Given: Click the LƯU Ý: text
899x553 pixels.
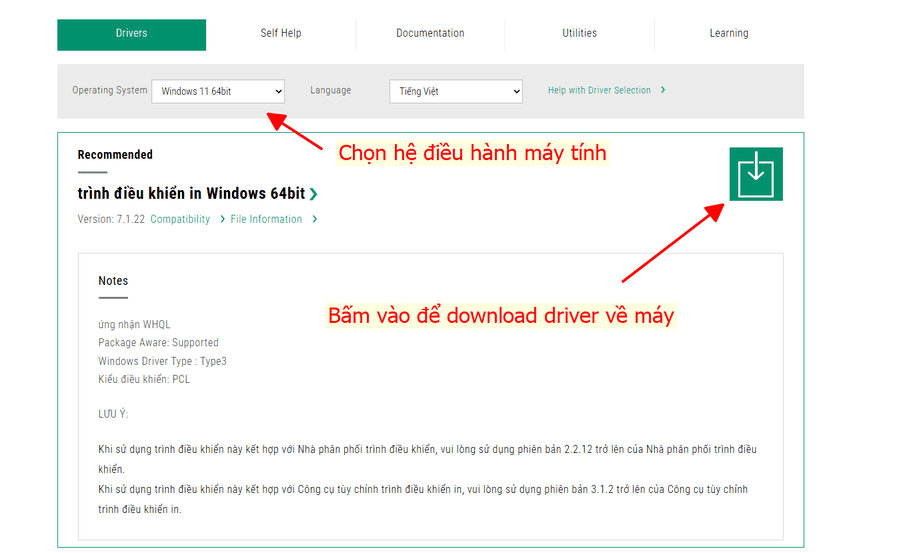Looking at the screenshot, I should point(113,414).
